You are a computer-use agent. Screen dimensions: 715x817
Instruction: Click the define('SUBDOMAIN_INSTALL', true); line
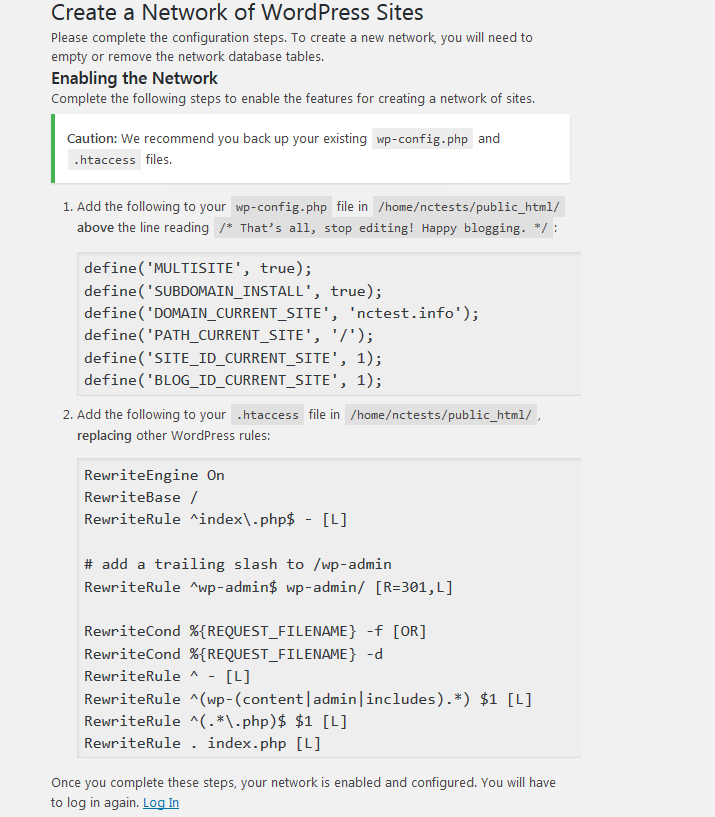click(233, 291)
